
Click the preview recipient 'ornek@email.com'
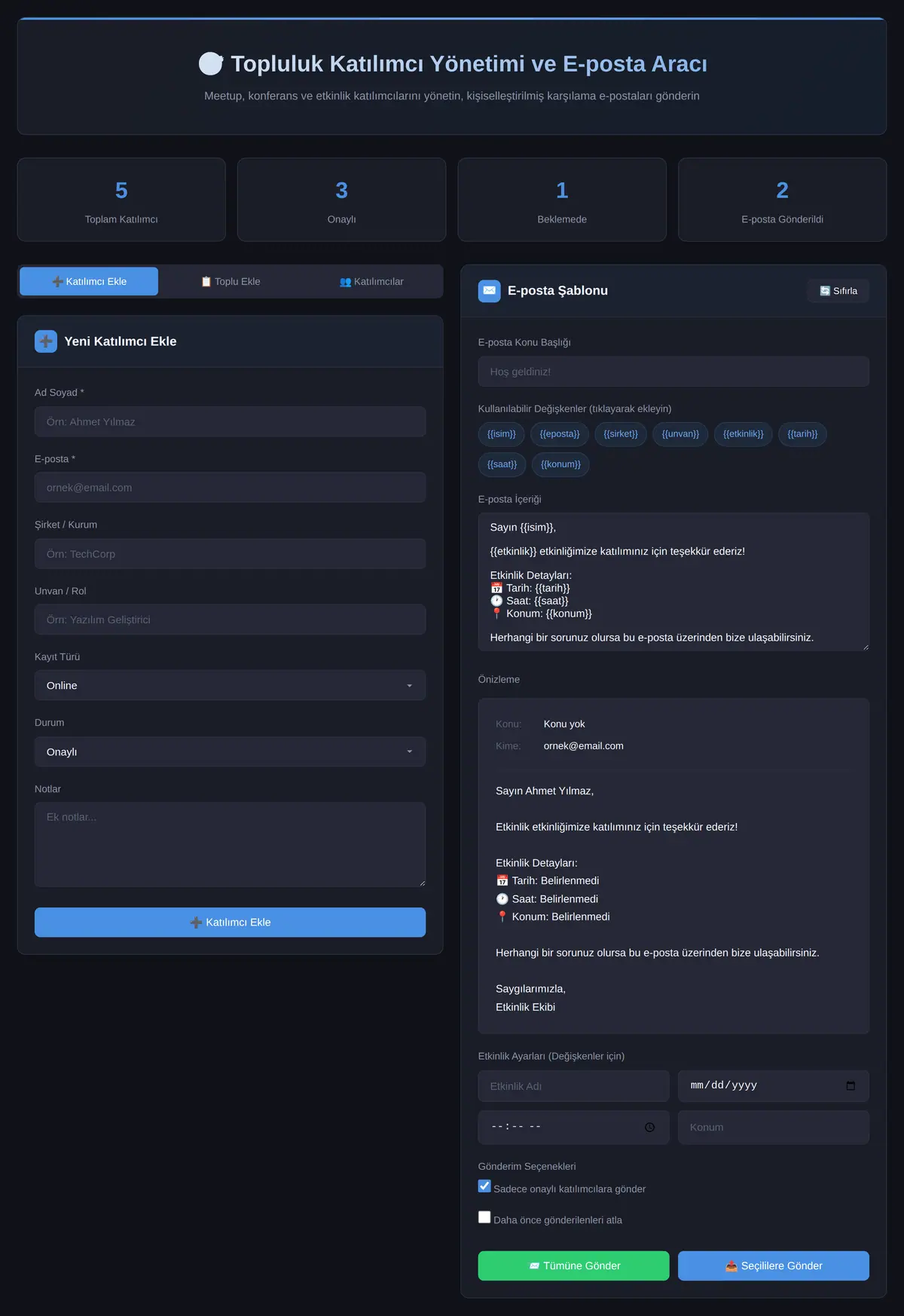(583, 746)
